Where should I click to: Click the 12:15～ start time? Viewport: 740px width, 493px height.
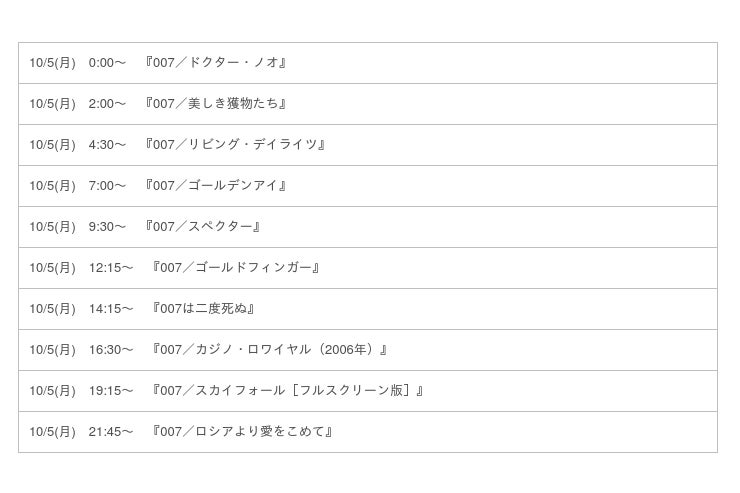[x=111, y=268]
